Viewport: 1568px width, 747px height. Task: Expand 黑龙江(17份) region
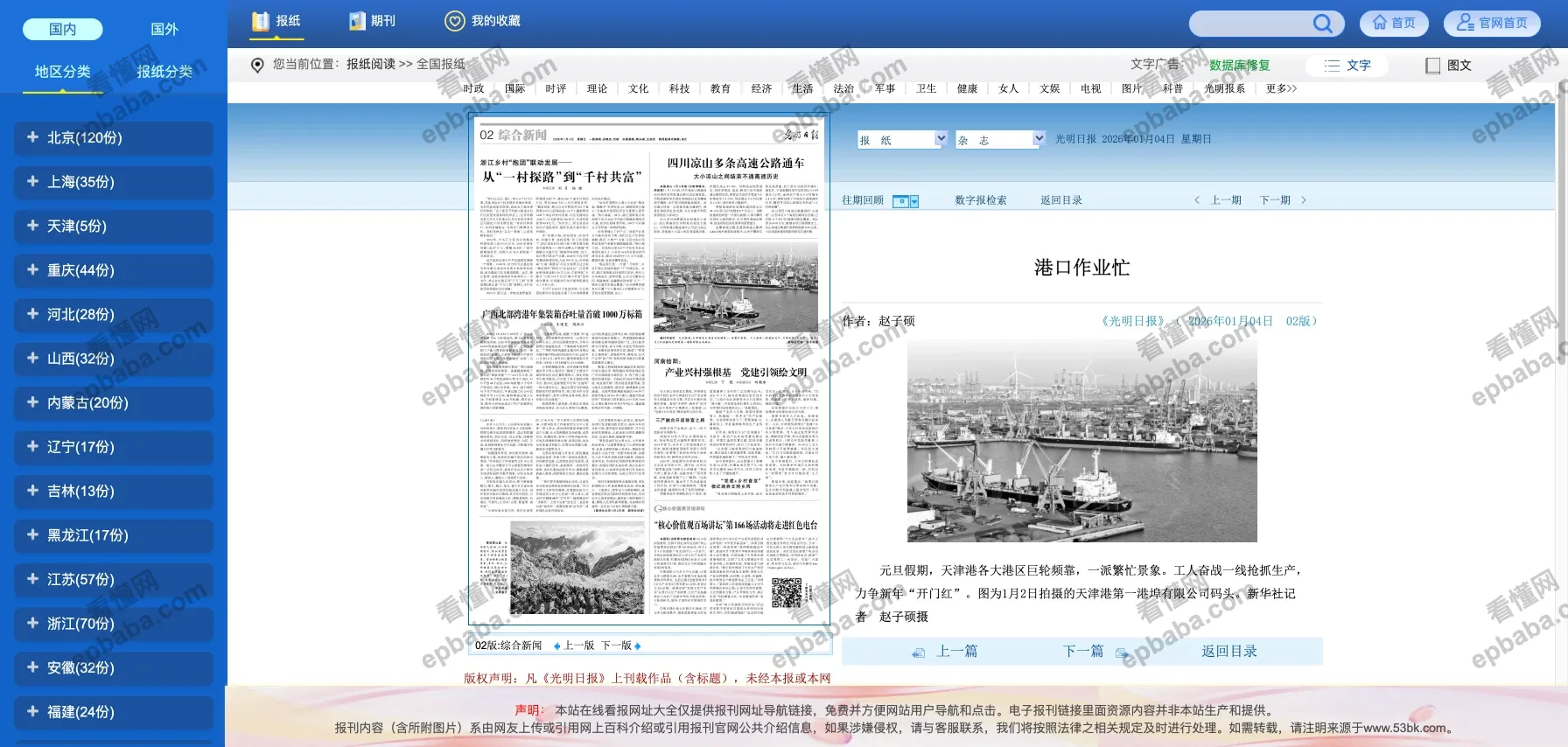click(114, 535)
